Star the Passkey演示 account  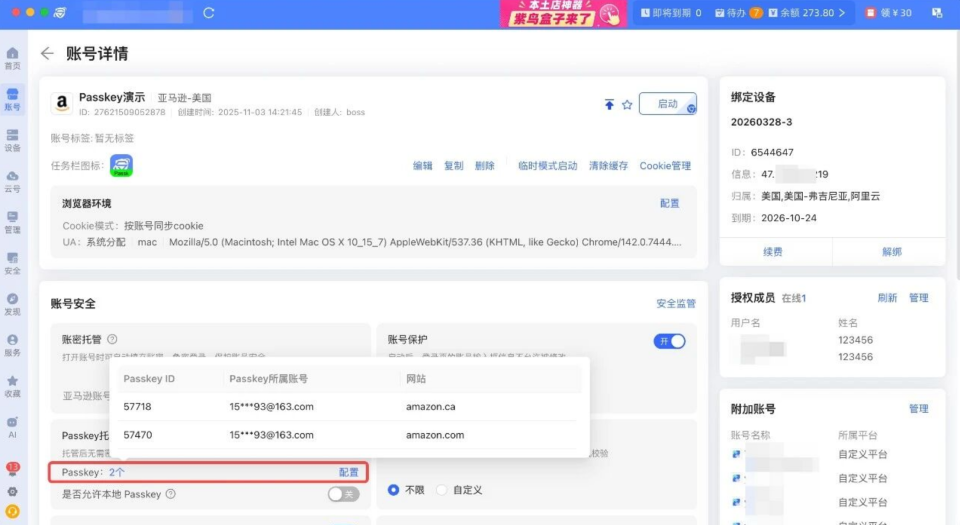[627, 105]
